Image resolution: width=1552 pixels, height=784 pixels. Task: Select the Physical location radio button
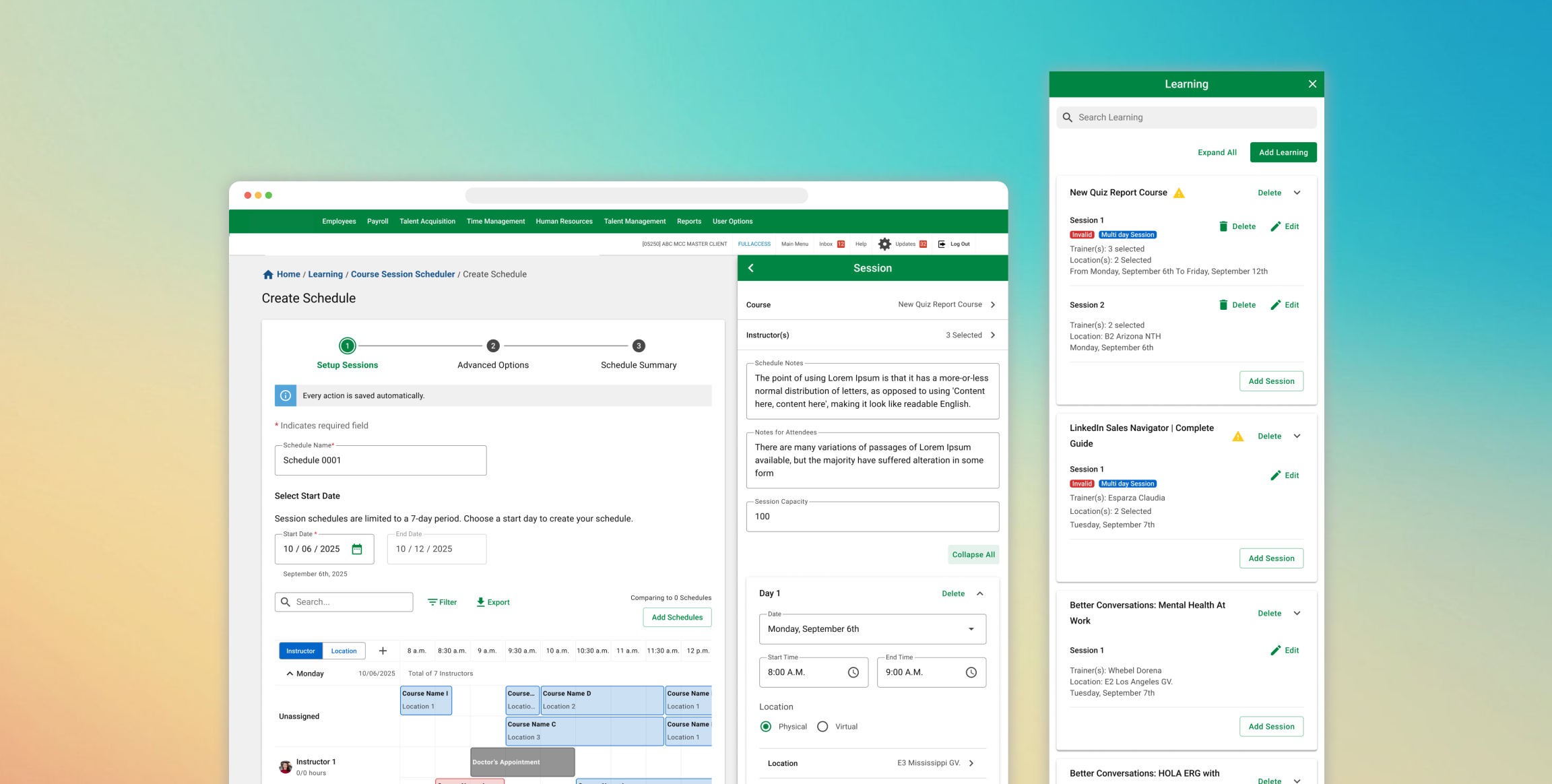point(766,727)
